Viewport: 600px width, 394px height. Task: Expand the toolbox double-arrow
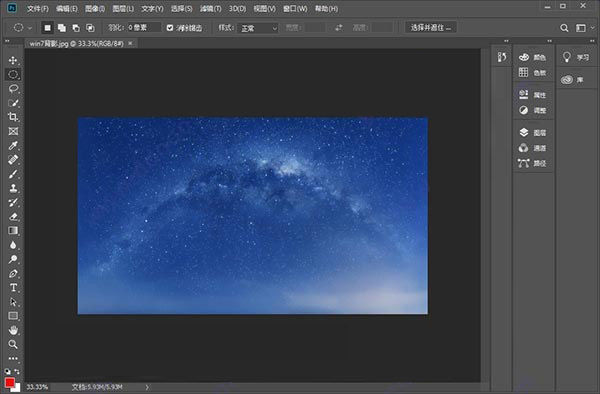7,41
